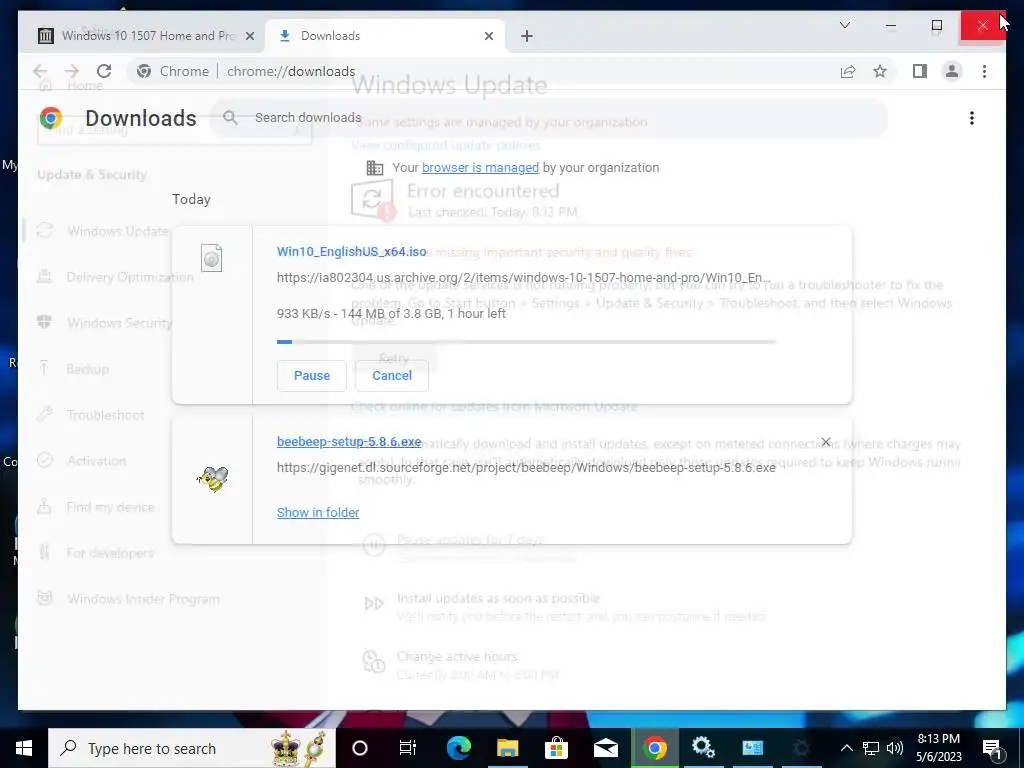Image resolution: width=1024 pixels, height=768 pixels.
Task: Click the Type here to search box
Action: pyautogui.click(x=192, y=748)
